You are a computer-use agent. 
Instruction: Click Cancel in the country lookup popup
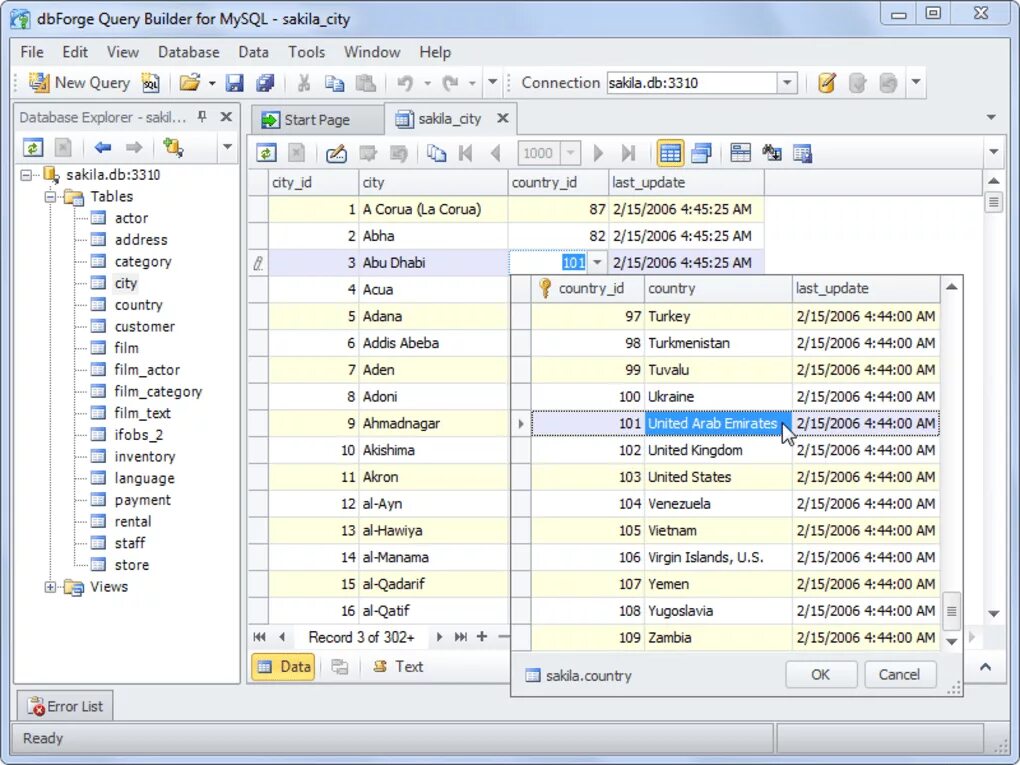899,675
